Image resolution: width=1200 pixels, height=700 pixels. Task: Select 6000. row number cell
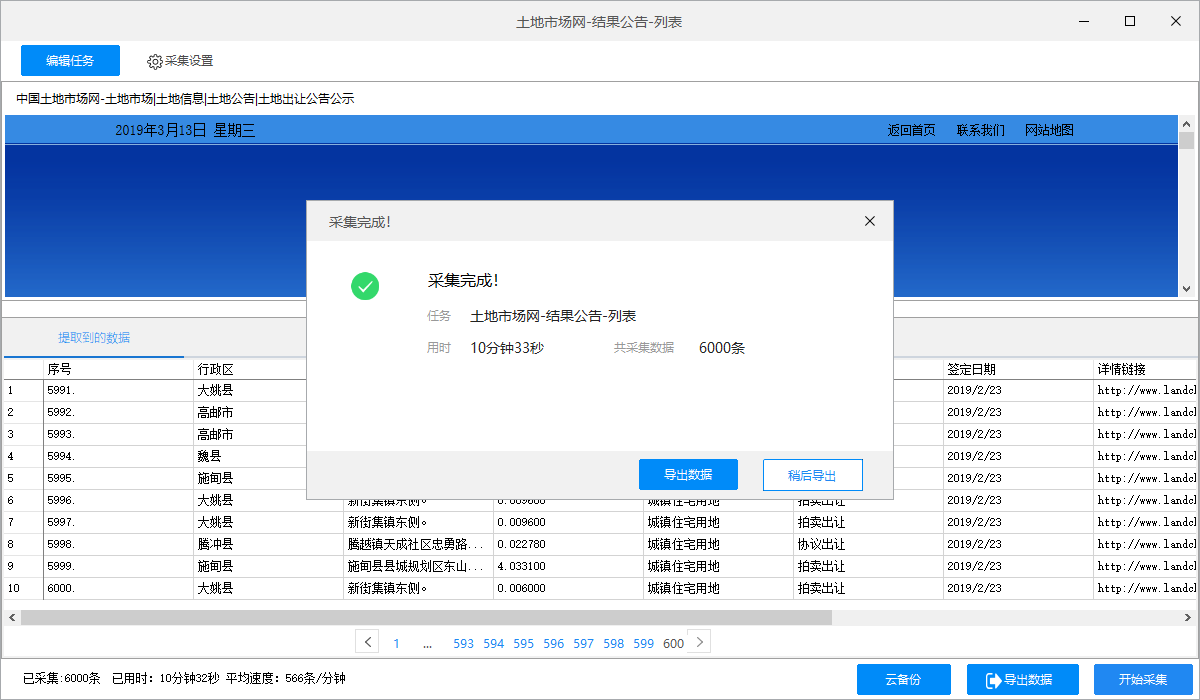coord(119,588)
